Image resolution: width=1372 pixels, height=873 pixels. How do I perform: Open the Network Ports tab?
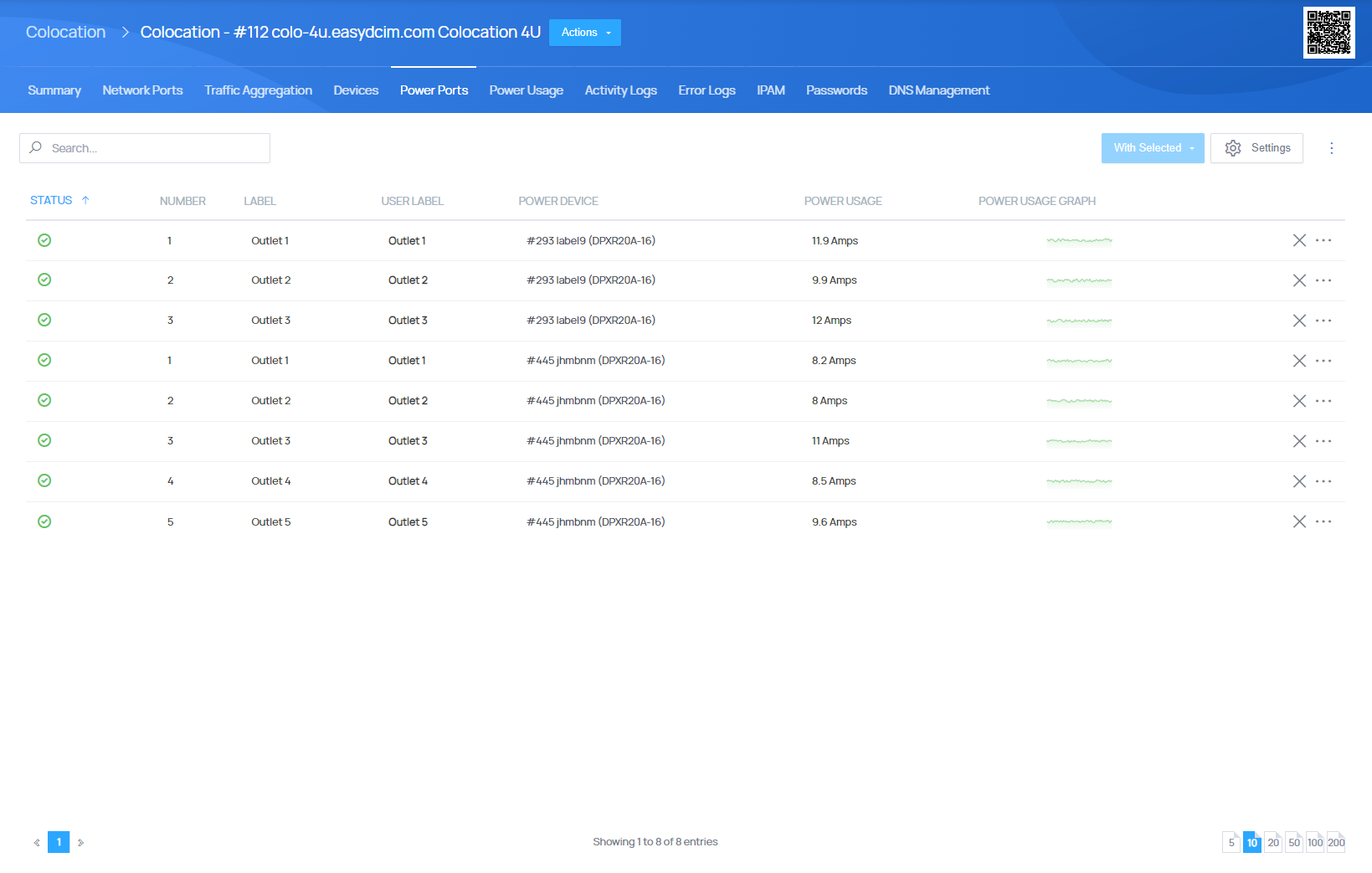click(x=142, y=90)
